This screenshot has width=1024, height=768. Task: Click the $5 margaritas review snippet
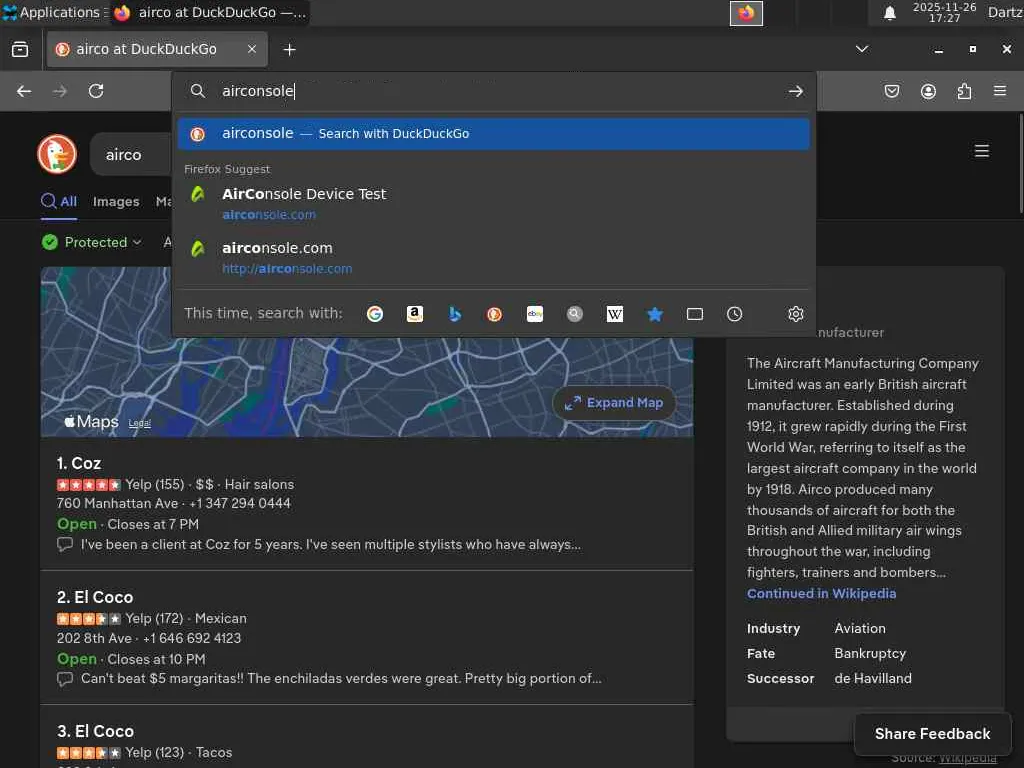pos(341,679)
